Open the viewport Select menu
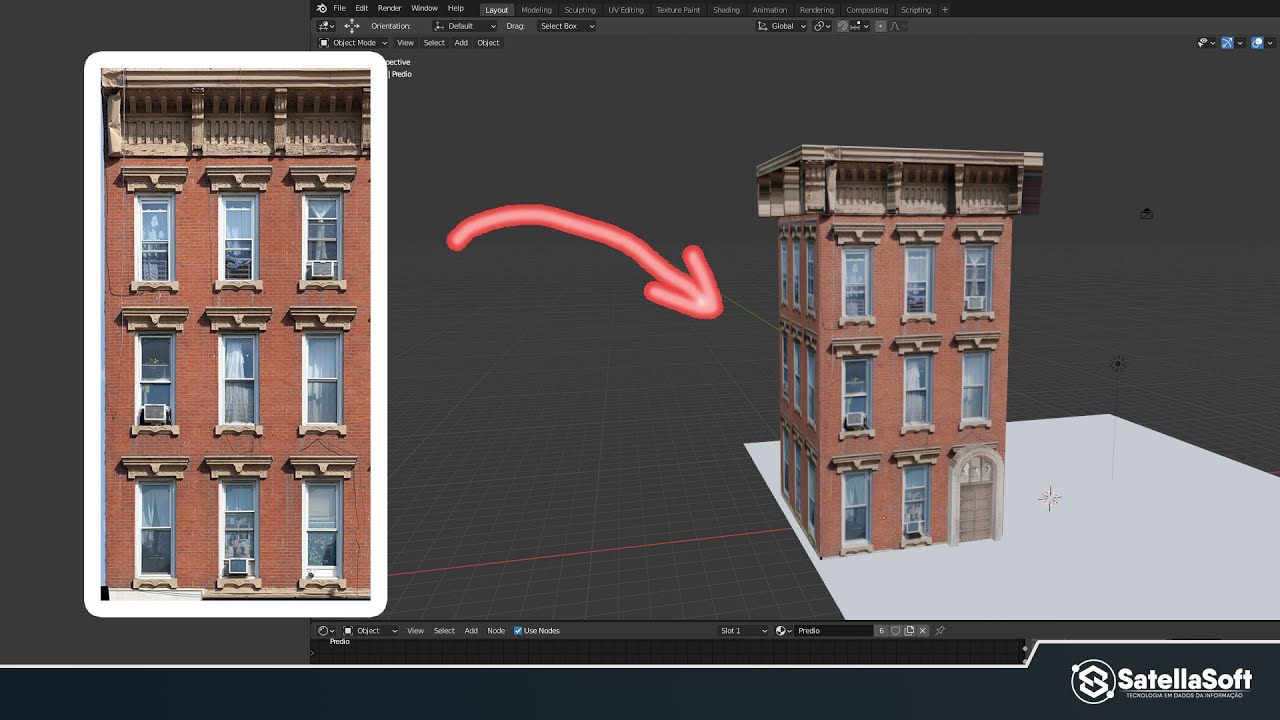 tap(434, 43)
